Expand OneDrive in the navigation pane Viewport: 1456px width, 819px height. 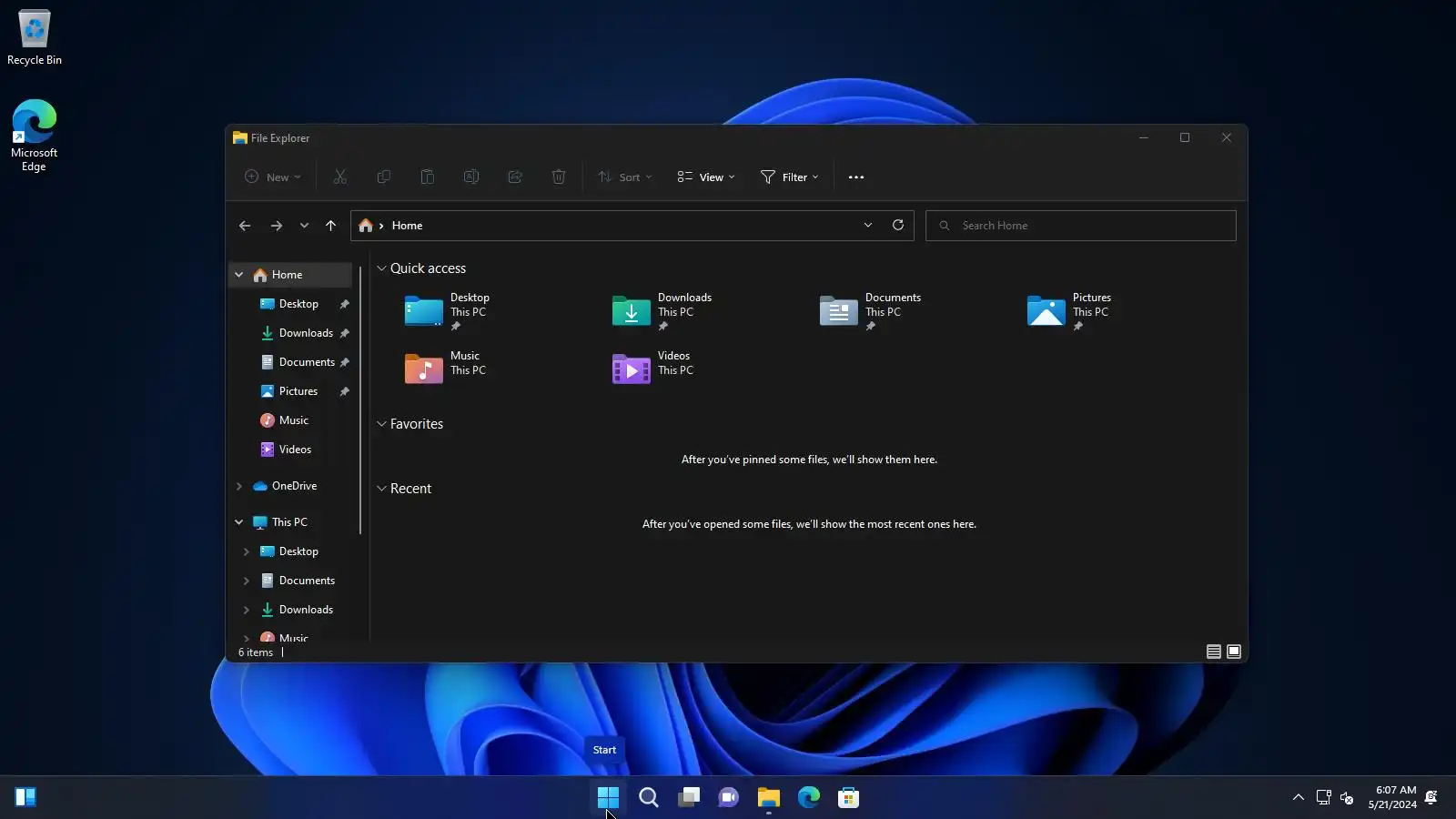point(239,486)
